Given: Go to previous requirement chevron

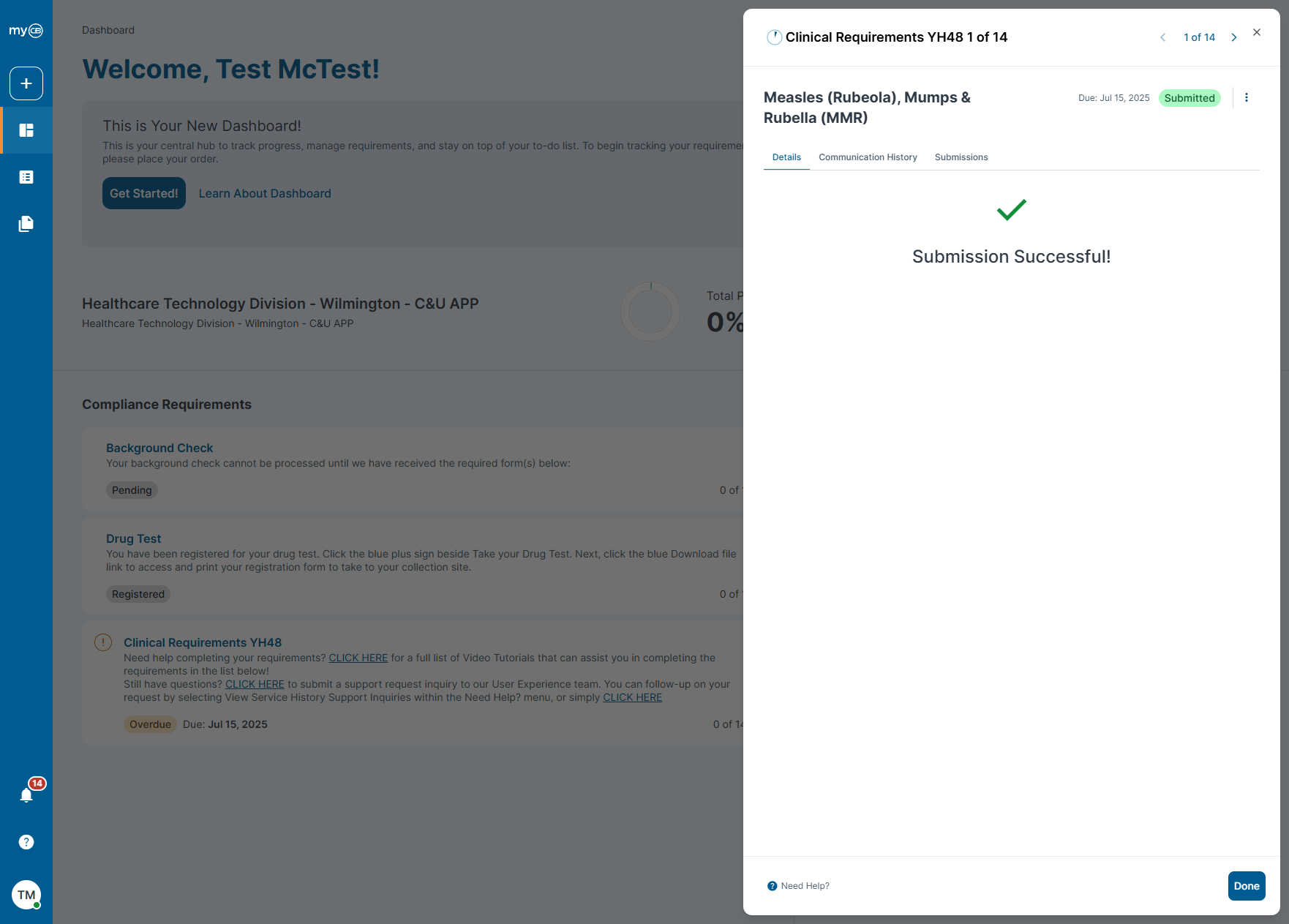Looking at the screenshot, I should (1162, 37).
